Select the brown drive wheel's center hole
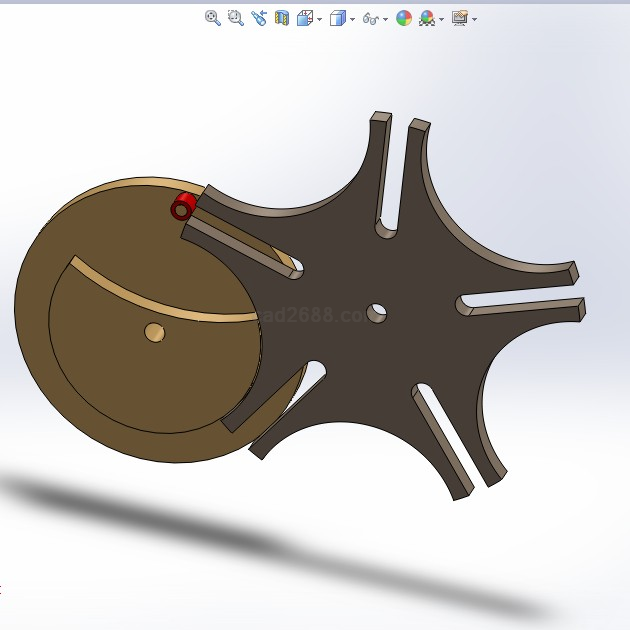Viewport: 630px width, 630px height. point(154,332)
